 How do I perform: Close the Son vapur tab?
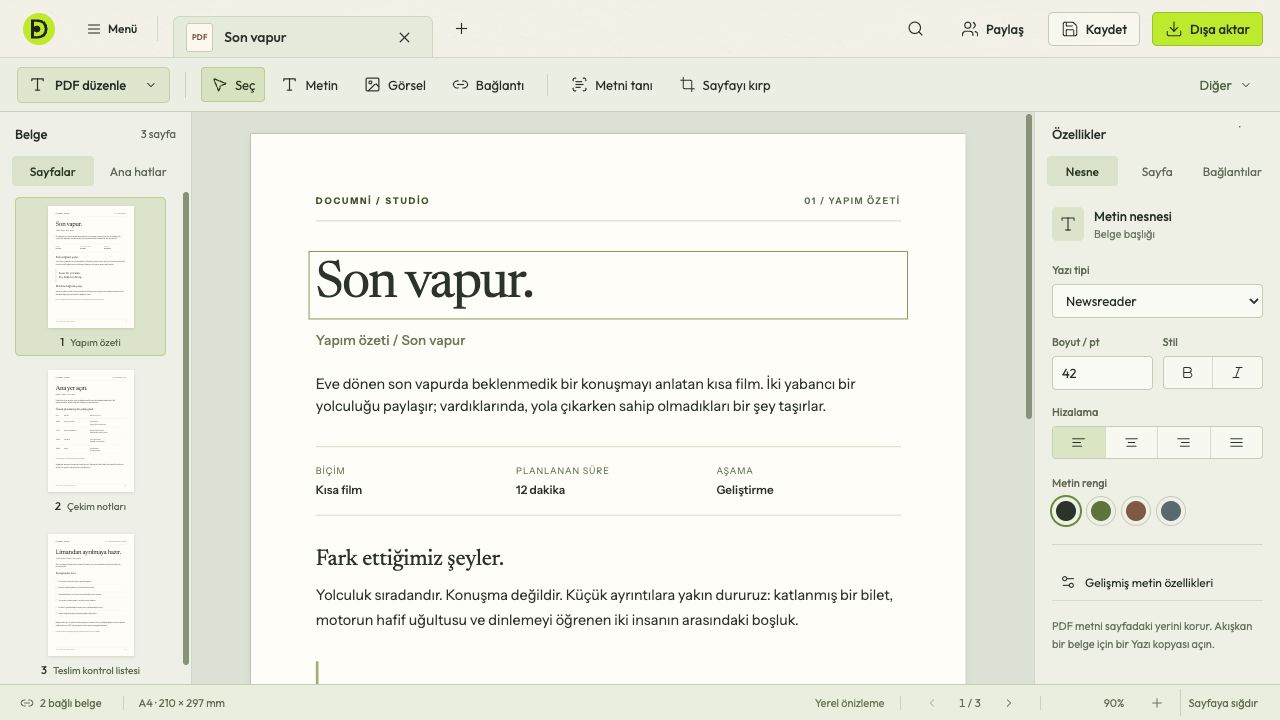(404, 37)
